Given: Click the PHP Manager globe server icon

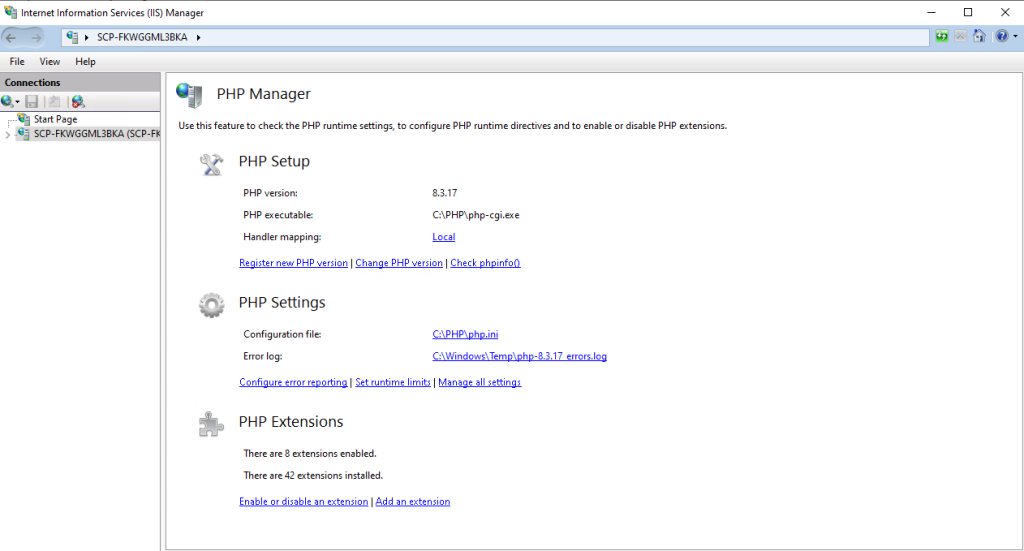Looking at the screenshot, I should pos(189,95).
